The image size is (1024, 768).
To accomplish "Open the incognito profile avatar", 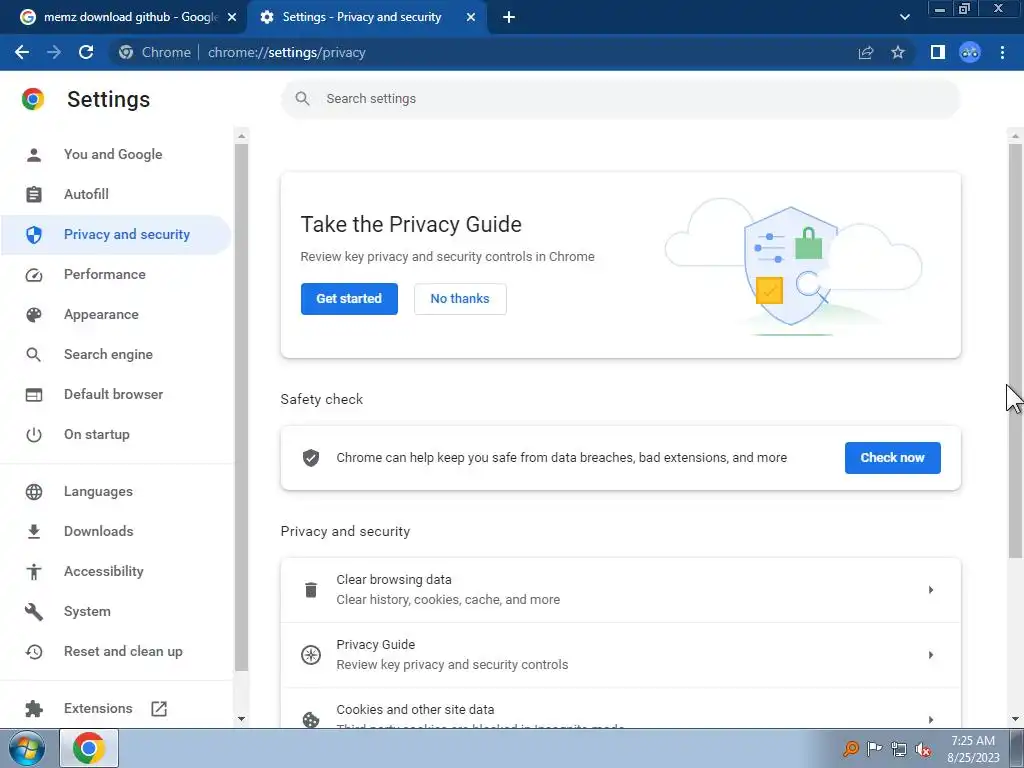I will [x=970, y=52].
